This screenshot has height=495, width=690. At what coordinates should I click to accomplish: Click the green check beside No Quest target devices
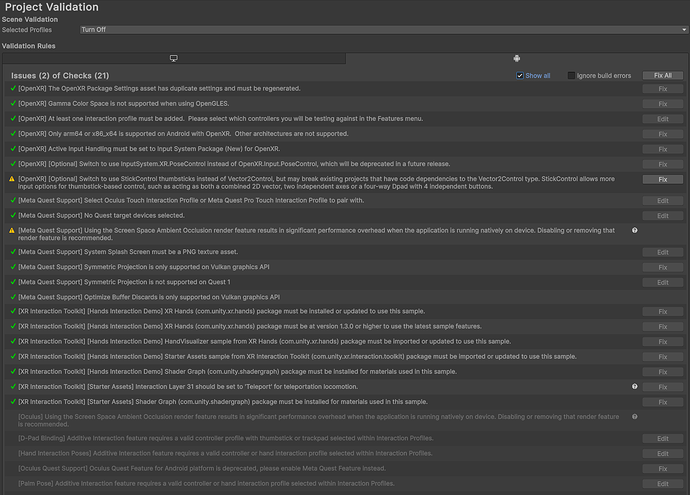pos(12,215)
